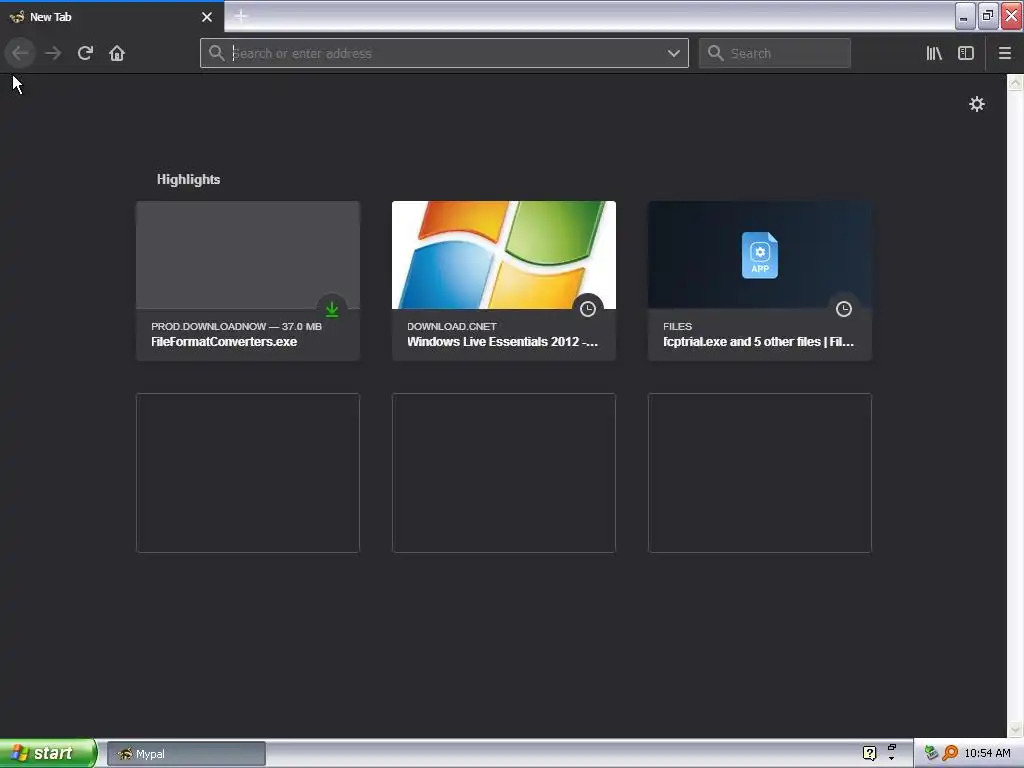The image size is (1024, 768).
Task: Click the DOWNLOAD.CNET source label
Action: pyautogui.click(x=452, y=326)
